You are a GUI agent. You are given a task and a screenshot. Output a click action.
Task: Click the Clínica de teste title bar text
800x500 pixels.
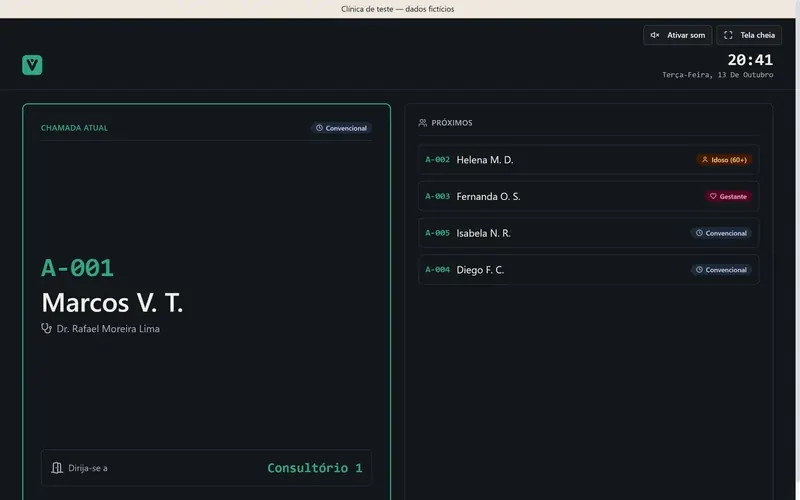397,9
